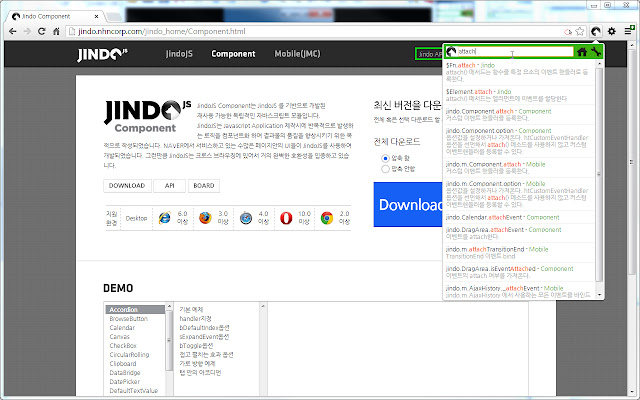640x400 pixels.
Task: Click the attach search input field
Action: click(515, 51)
